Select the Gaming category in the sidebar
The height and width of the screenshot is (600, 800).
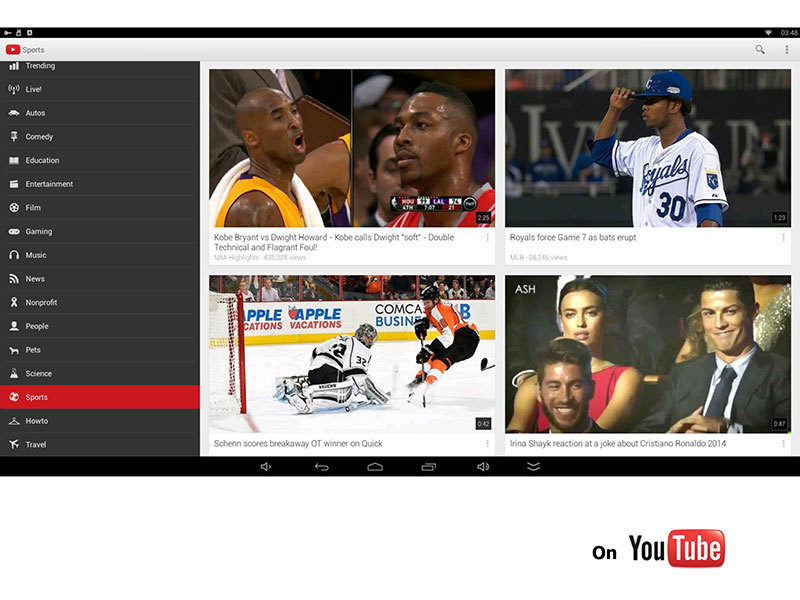point(39,231)
